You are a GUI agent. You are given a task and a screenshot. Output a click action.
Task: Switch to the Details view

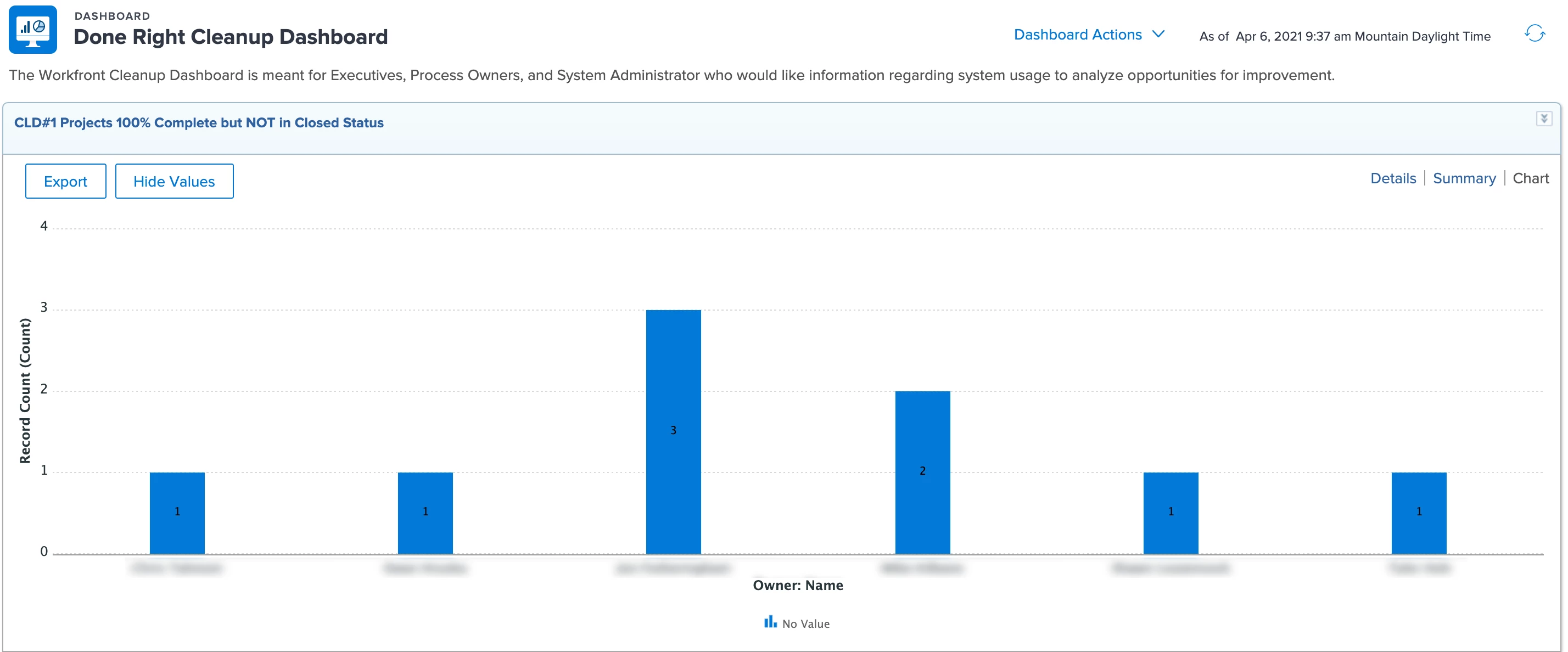point(1393,178)
